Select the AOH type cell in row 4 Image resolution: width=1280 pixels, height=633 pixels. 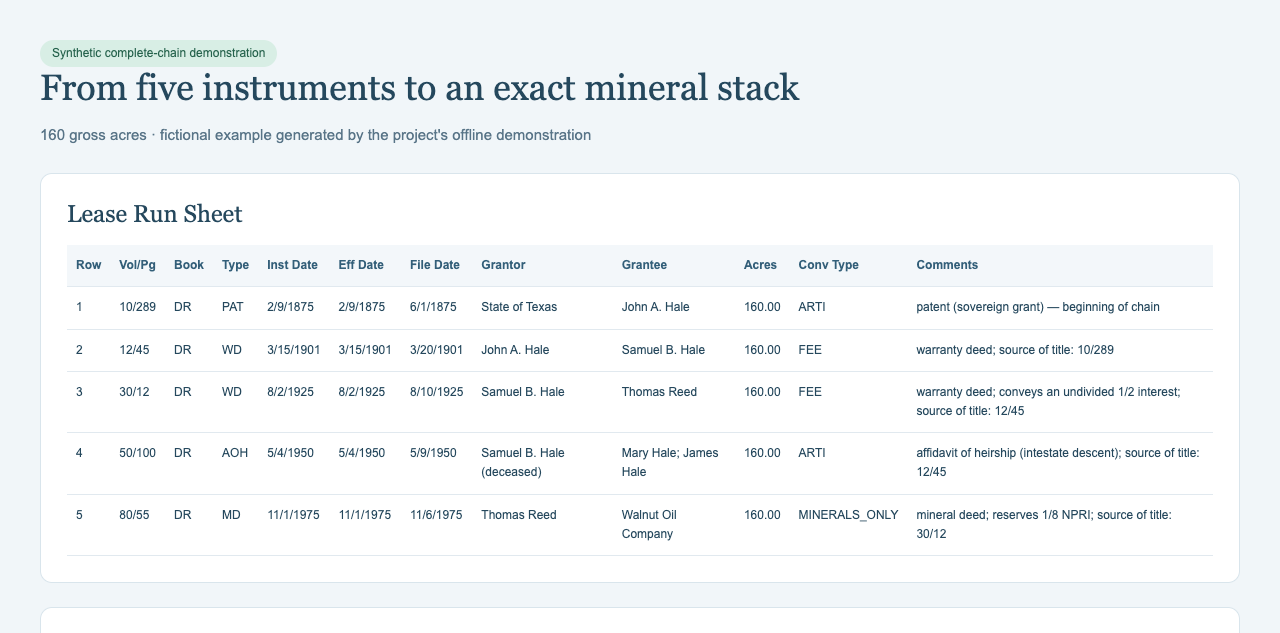[235, 453]
